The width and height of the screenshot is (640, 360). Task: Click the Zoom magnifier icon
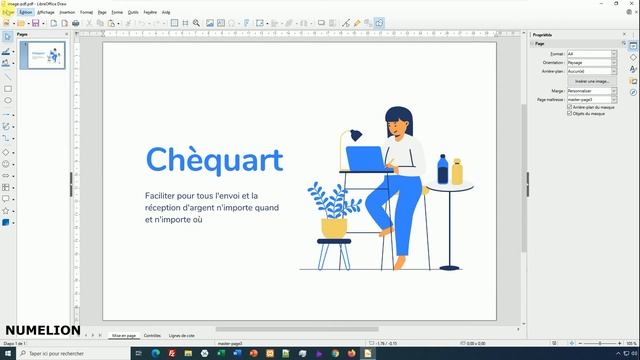click(x=196, y=23)
